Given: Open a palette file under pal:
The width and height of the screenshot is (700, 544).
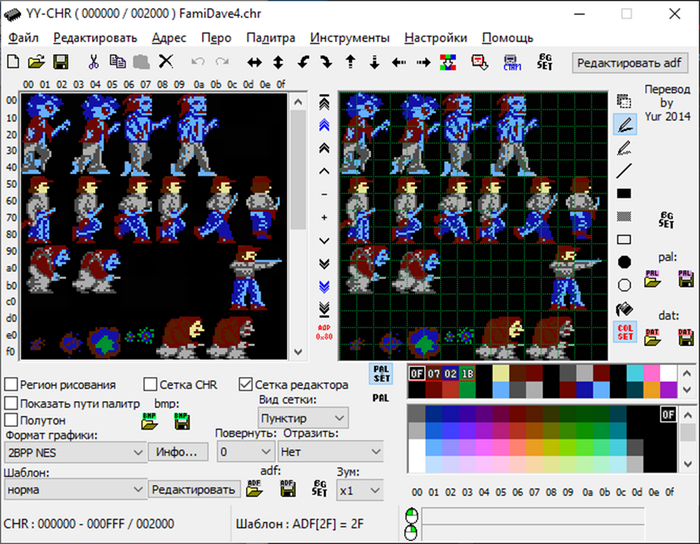Looking at the screenshot, I should [653, 280].
